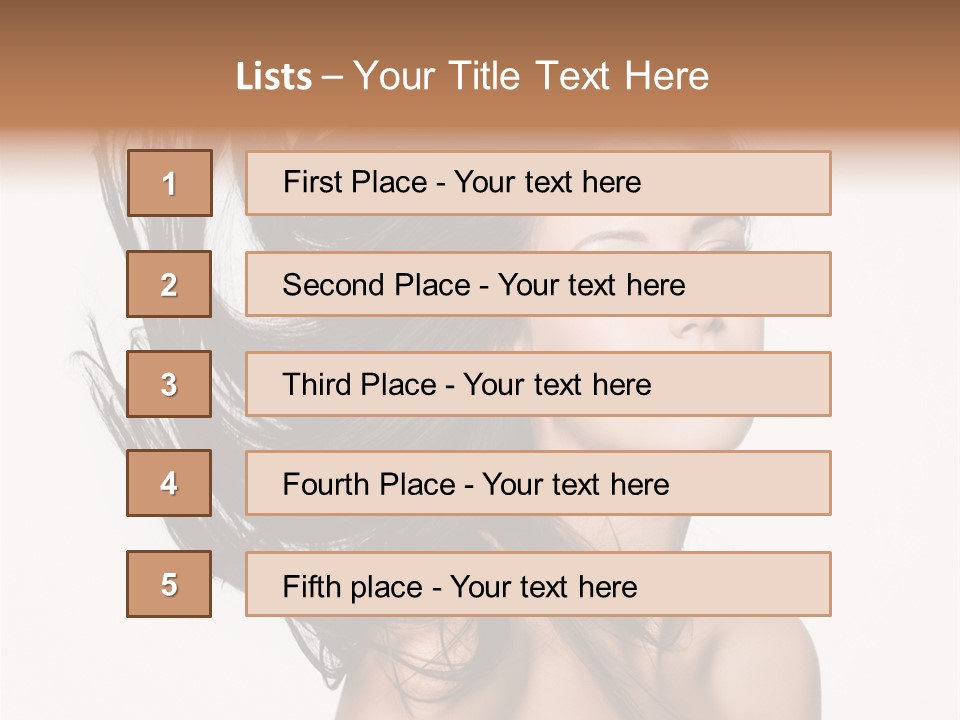
Task: Click 'Your Title Text Here' in the title
Action: coord(531,76)
